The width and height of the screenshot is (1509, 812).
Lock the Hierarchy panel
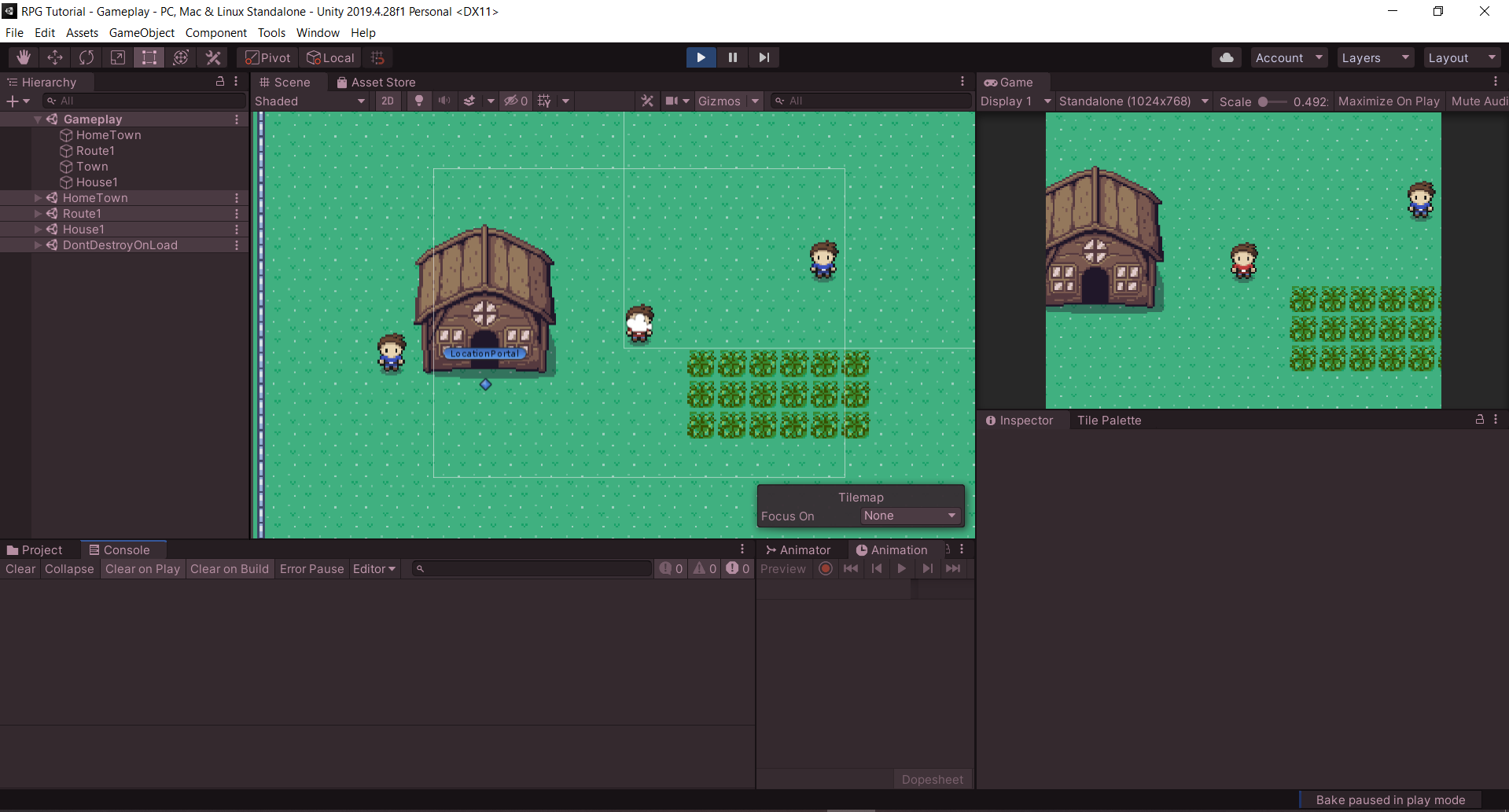[x=220, y=82]
